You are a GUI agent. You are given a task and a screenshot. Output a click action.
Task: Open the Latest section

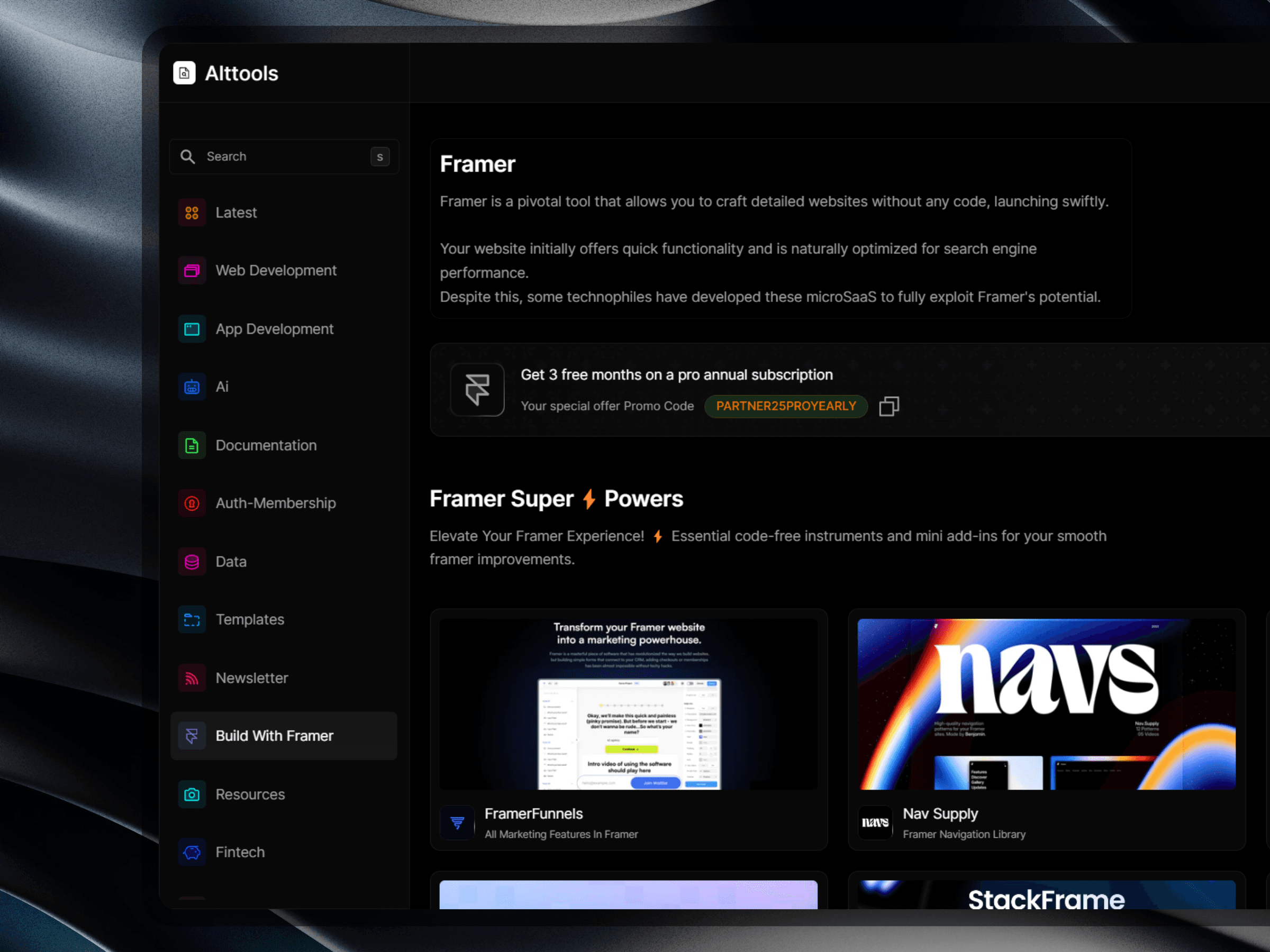click(x=236, y=212)
